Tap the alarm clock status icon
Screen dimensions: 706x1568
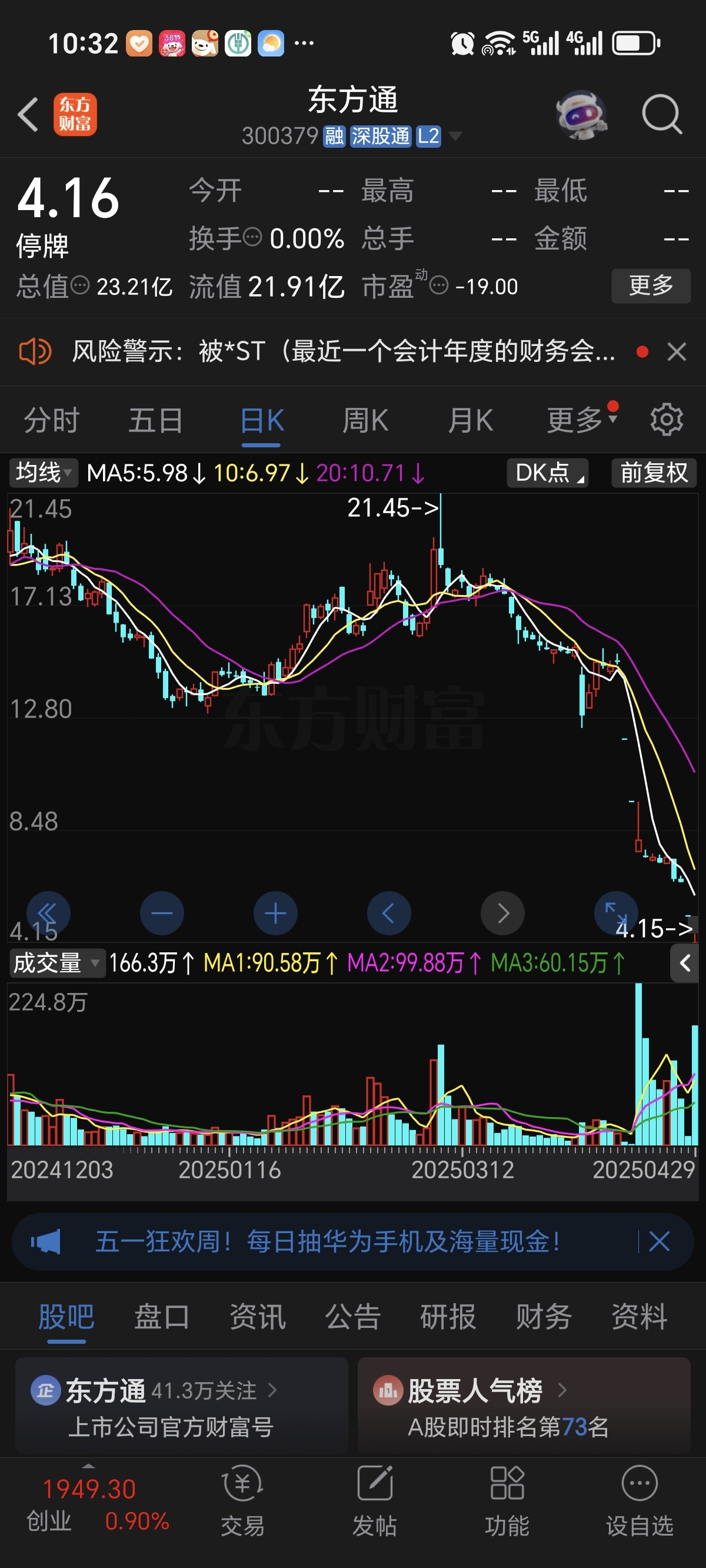(462, 43)
